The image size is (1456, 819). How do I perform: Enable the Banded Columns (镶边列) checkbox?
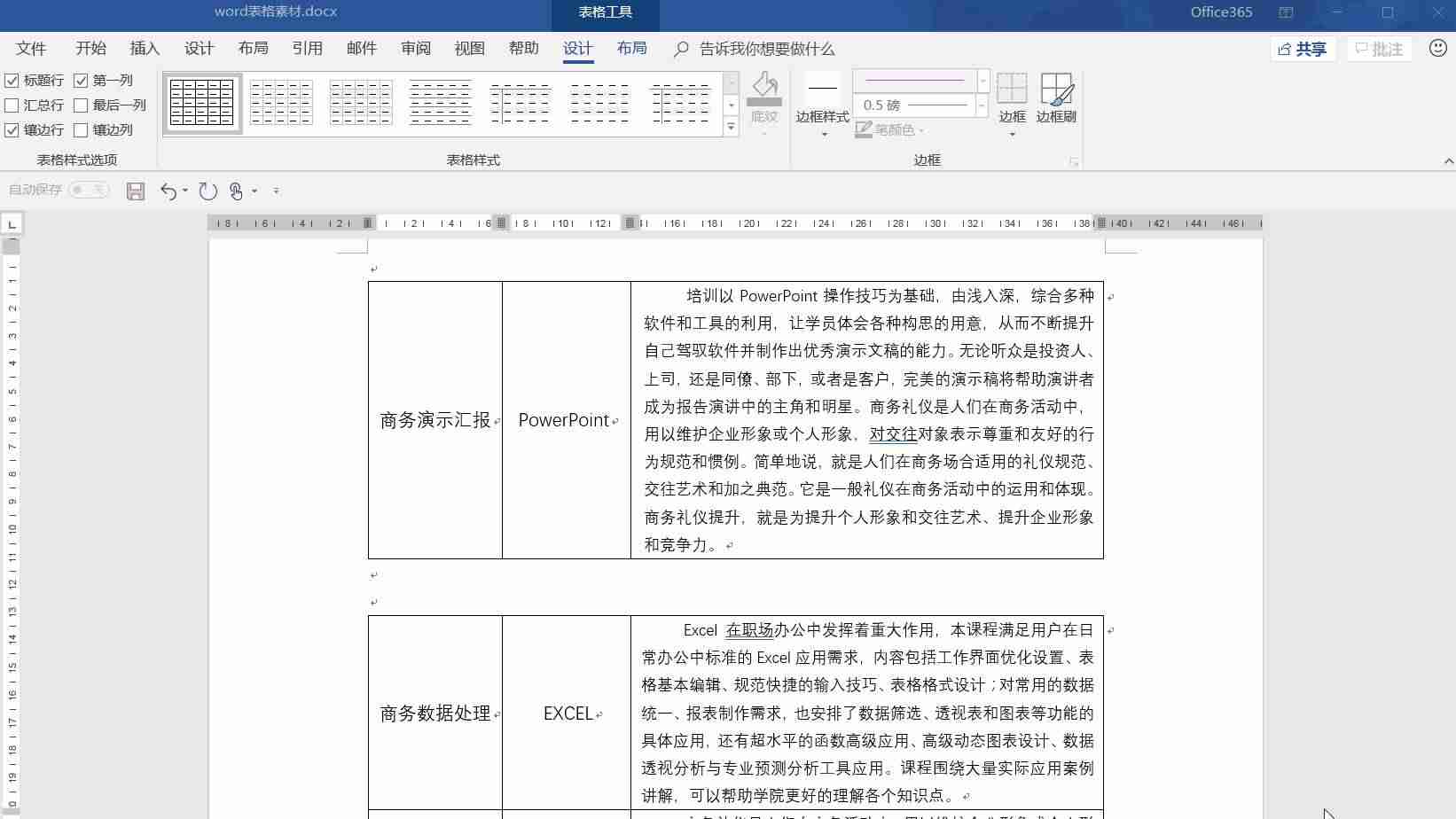point(81,130)
